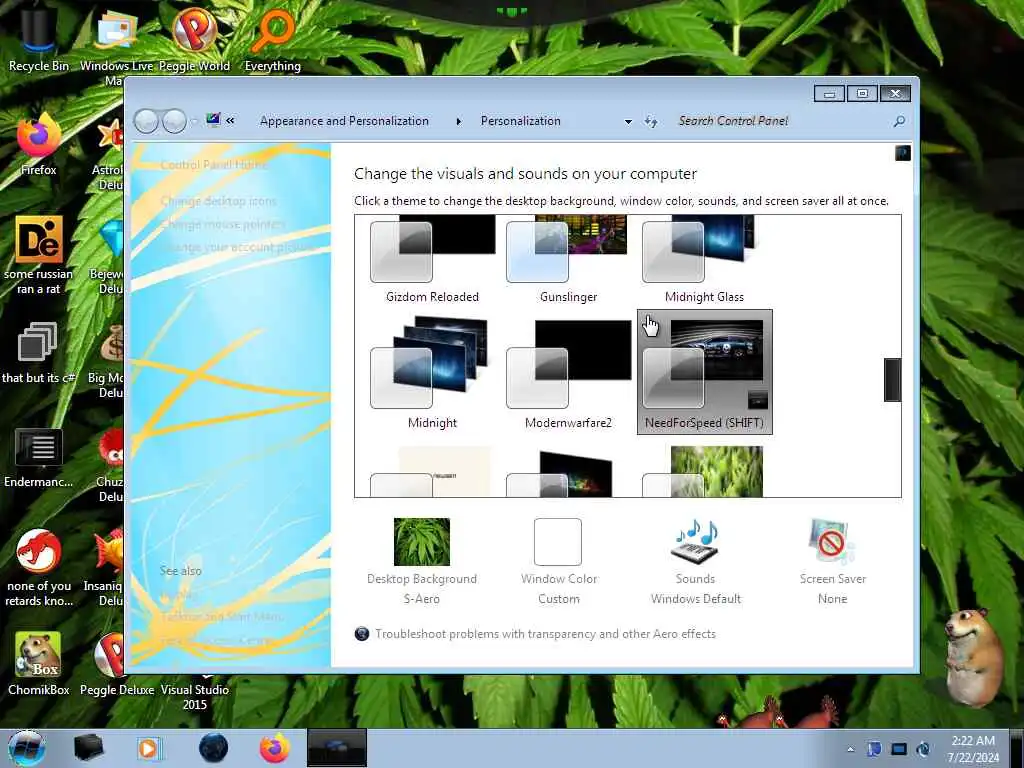
Task: Click the help icon in Personalization window
Action: (x=903, y=153)
